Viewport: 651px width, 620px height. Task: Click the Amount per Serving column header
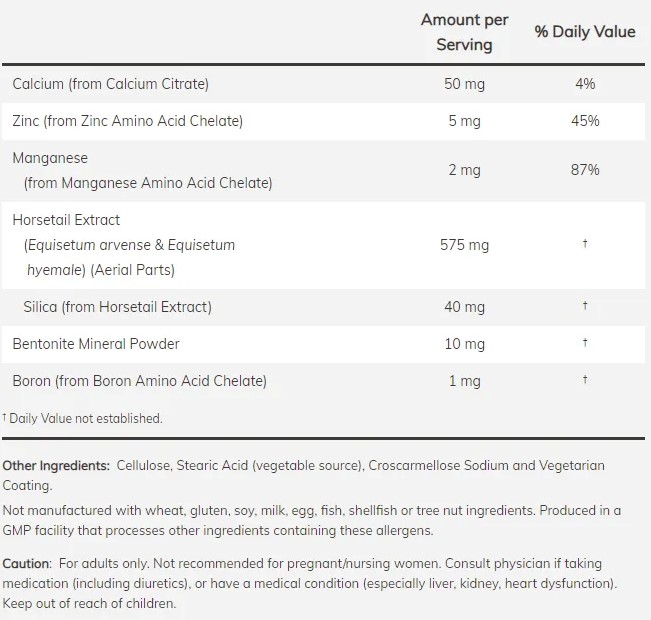tap(464, 32)
